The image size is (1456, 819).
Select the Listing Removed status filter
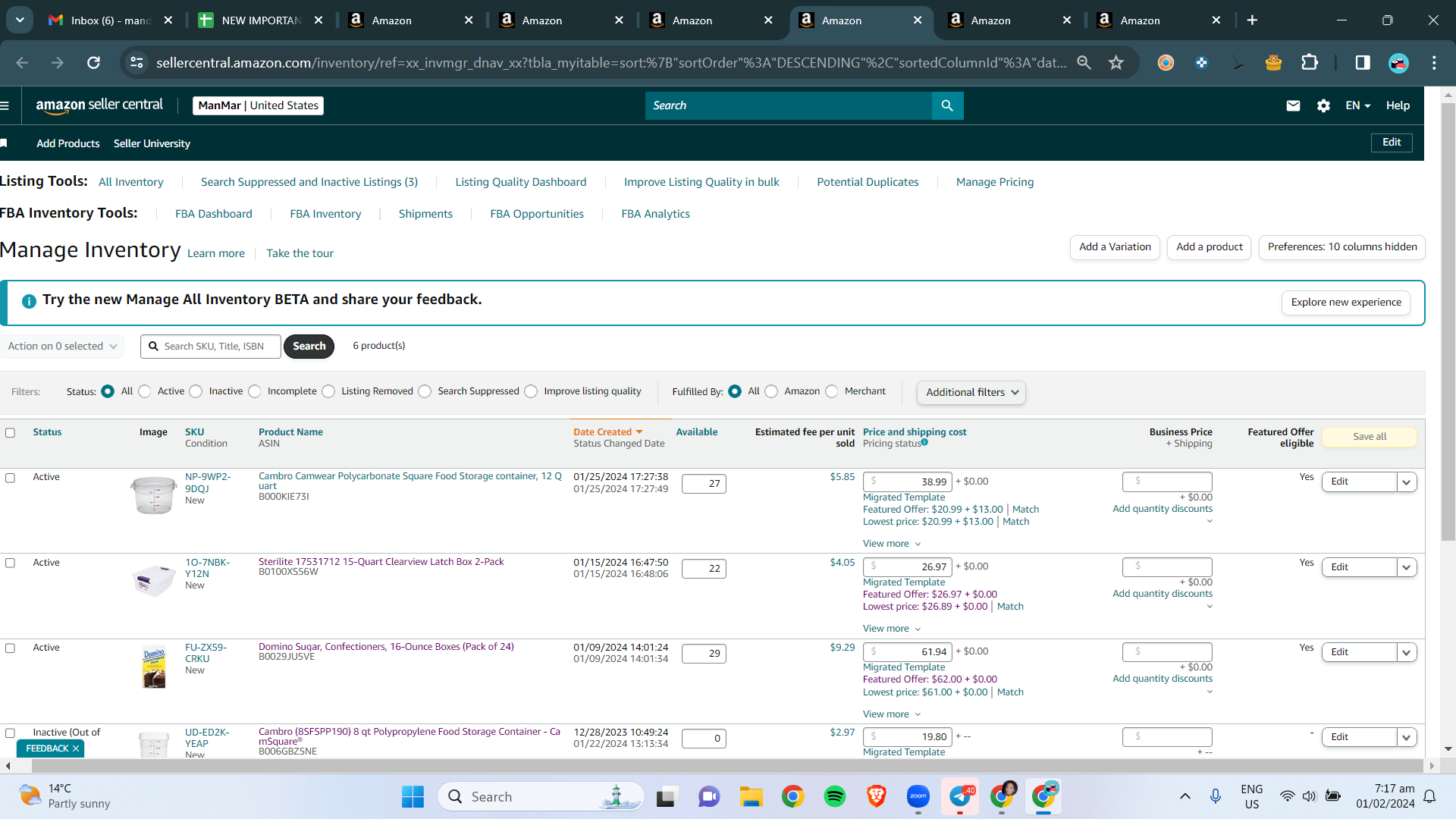328,391
